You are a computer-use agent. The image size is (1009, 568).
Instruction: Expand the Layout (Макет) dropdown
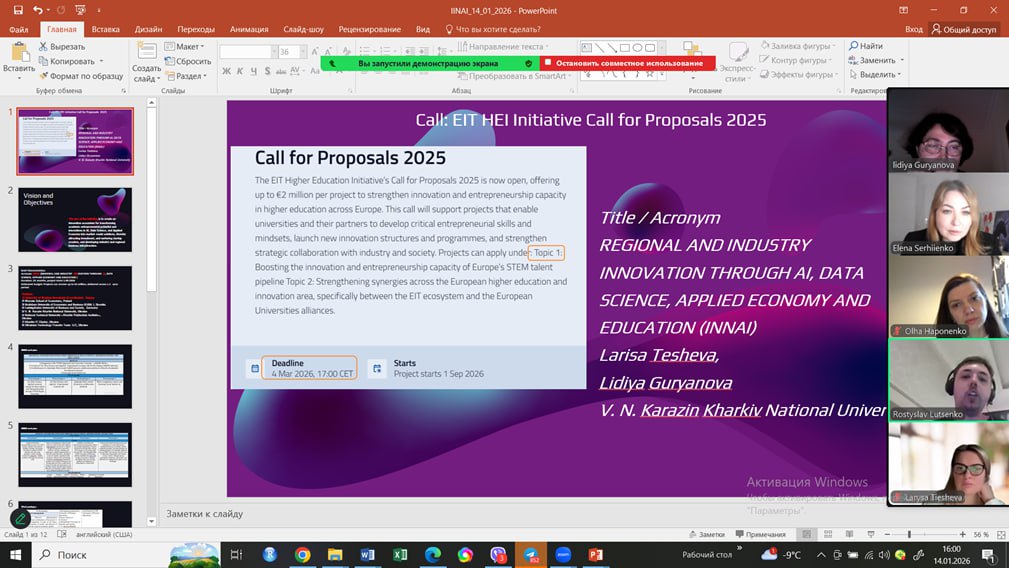(187, 47)
